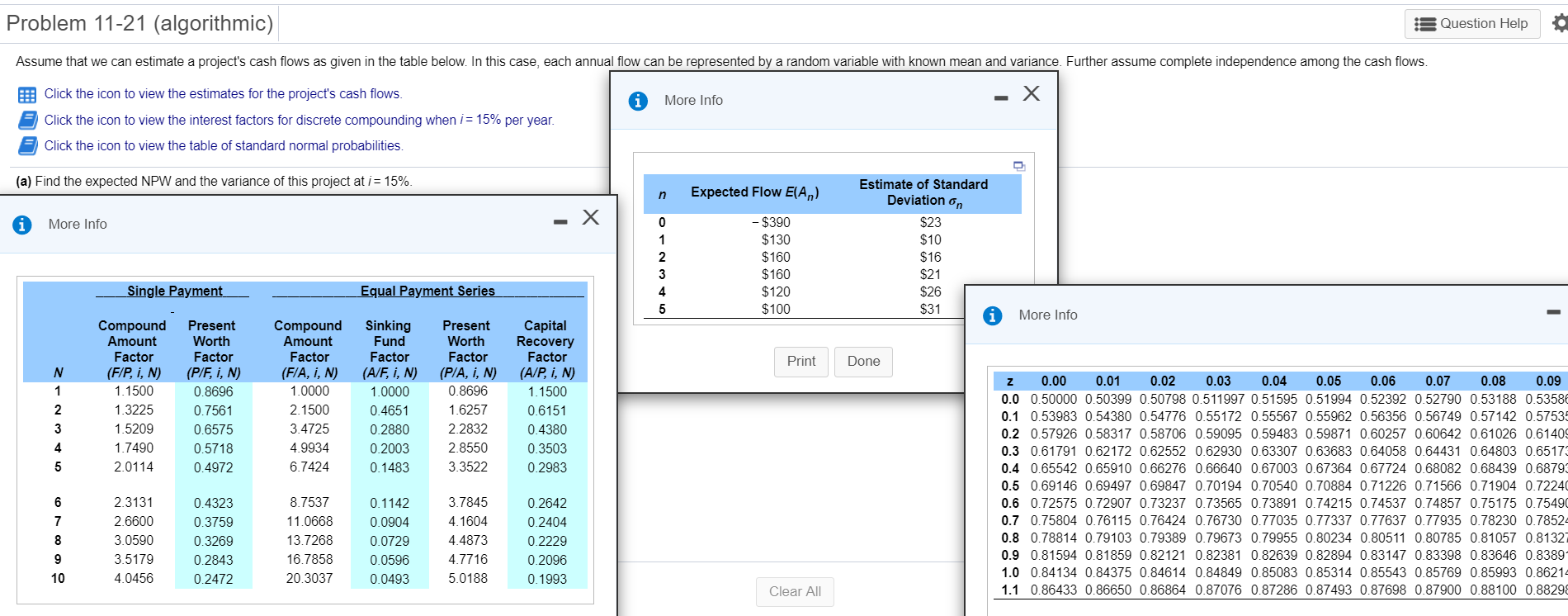Image resolution: width=1568 pixels, height=616 pixels.
Task: Click the 0.05 column header in the z table
Action: pos(1329,381)
